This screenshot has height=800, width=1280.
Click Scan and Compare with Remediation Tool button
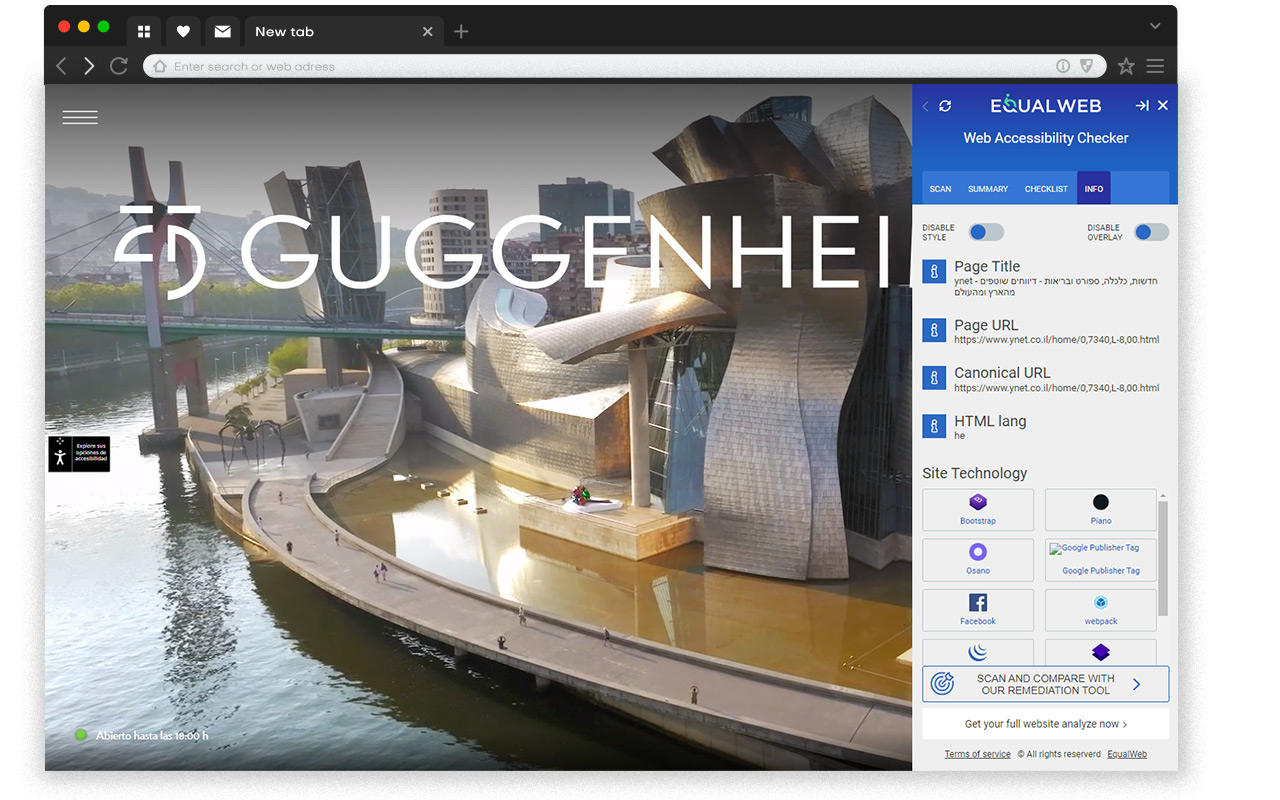coord(1045,684)
